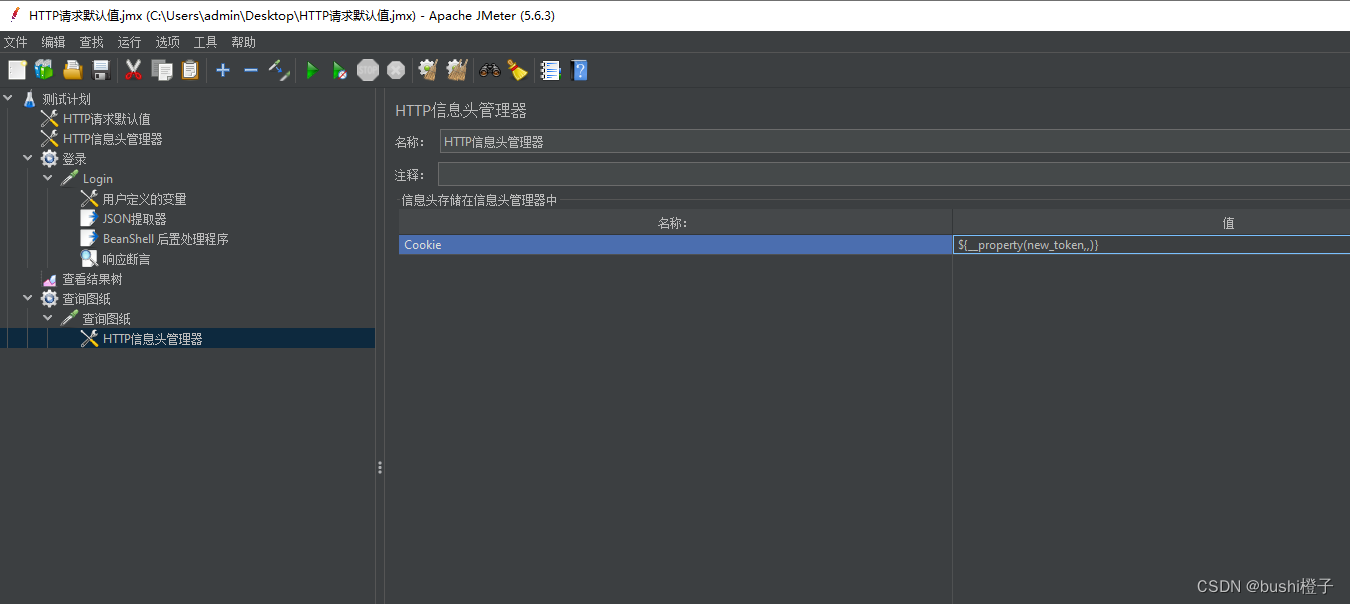1350x604 pixels.
Task: Clear all results with double broom icon
Action: click(x=457, y=70)
